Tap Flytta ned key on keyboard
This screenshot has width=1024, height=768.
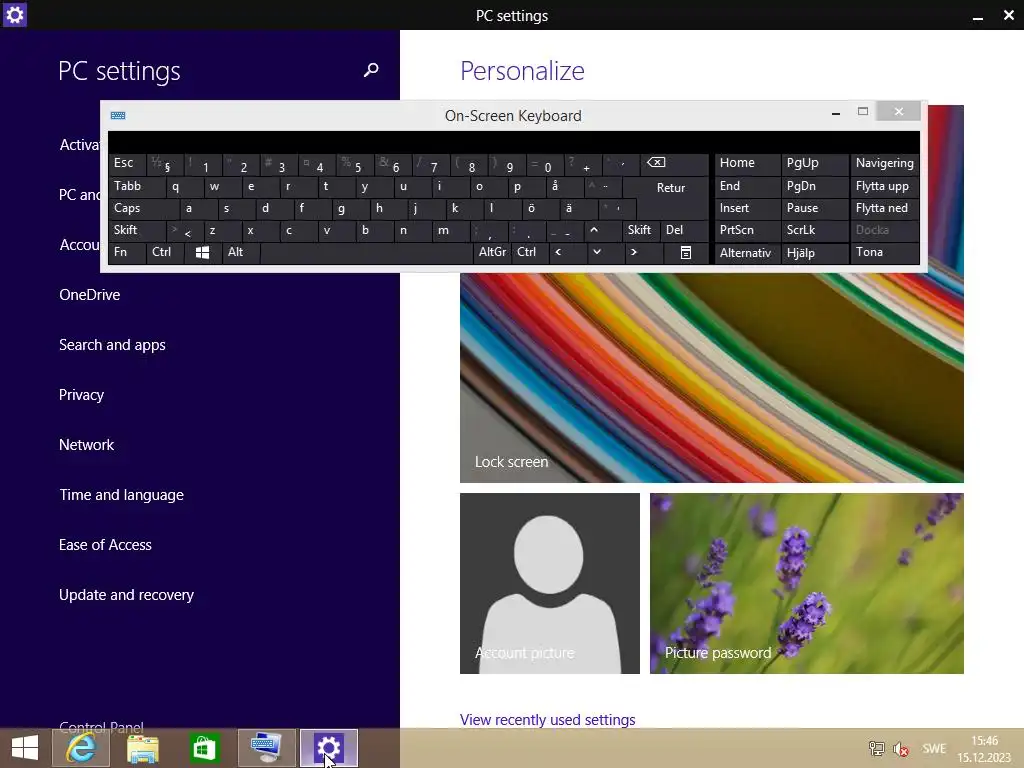(x=884, y=208)
